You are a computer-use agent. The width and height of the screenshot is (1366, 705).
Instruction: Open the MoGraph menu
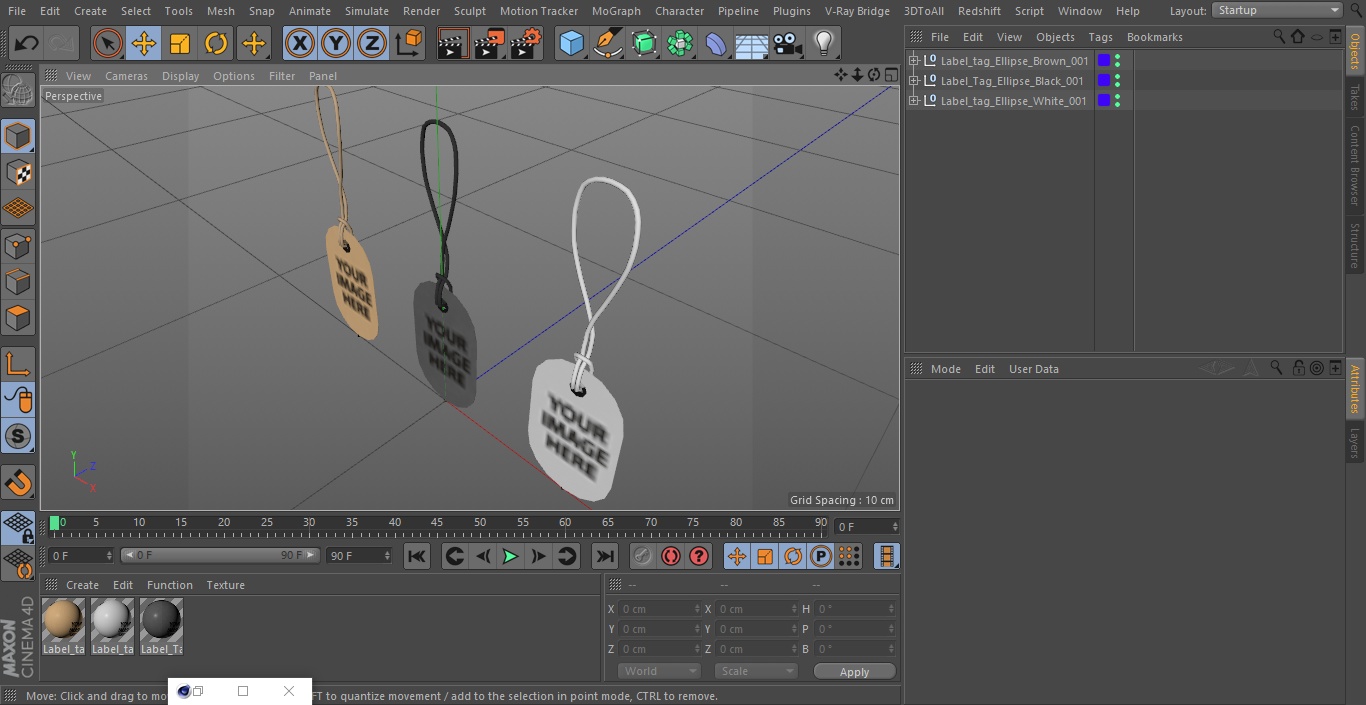pos(616,11)
